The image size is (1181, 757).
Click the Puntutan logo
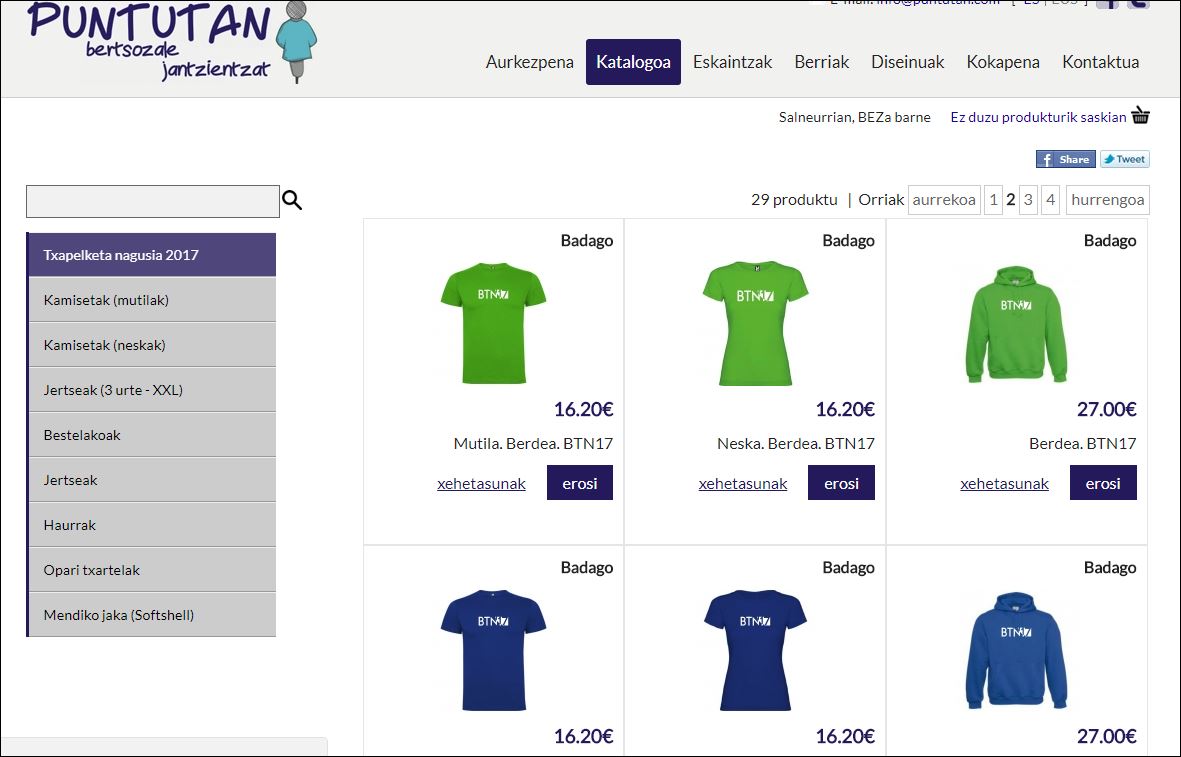pos(172,41)
